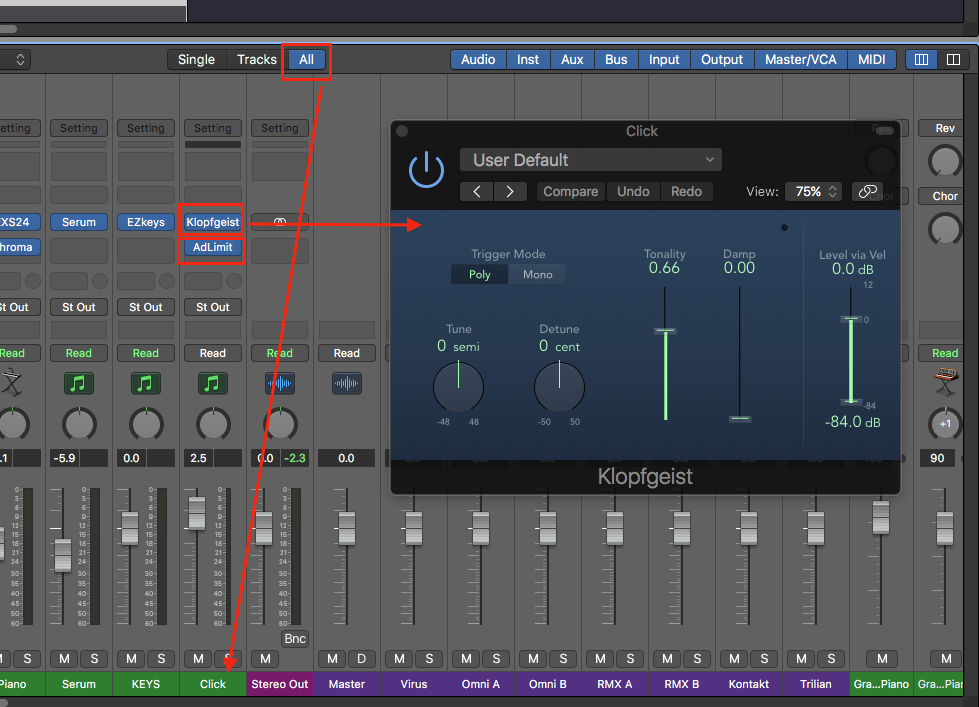Image resolution: width=979 pixels, height=707 pixels.
Task: Adjust the Damp slider
Action: 740,418
